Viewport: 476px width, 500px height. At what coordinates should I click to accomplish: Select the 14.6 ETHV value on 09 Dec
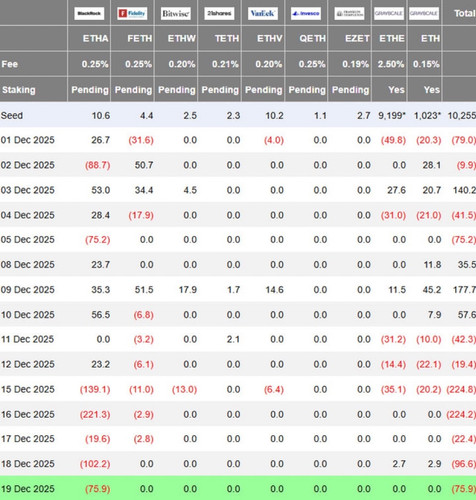[274, 290]
